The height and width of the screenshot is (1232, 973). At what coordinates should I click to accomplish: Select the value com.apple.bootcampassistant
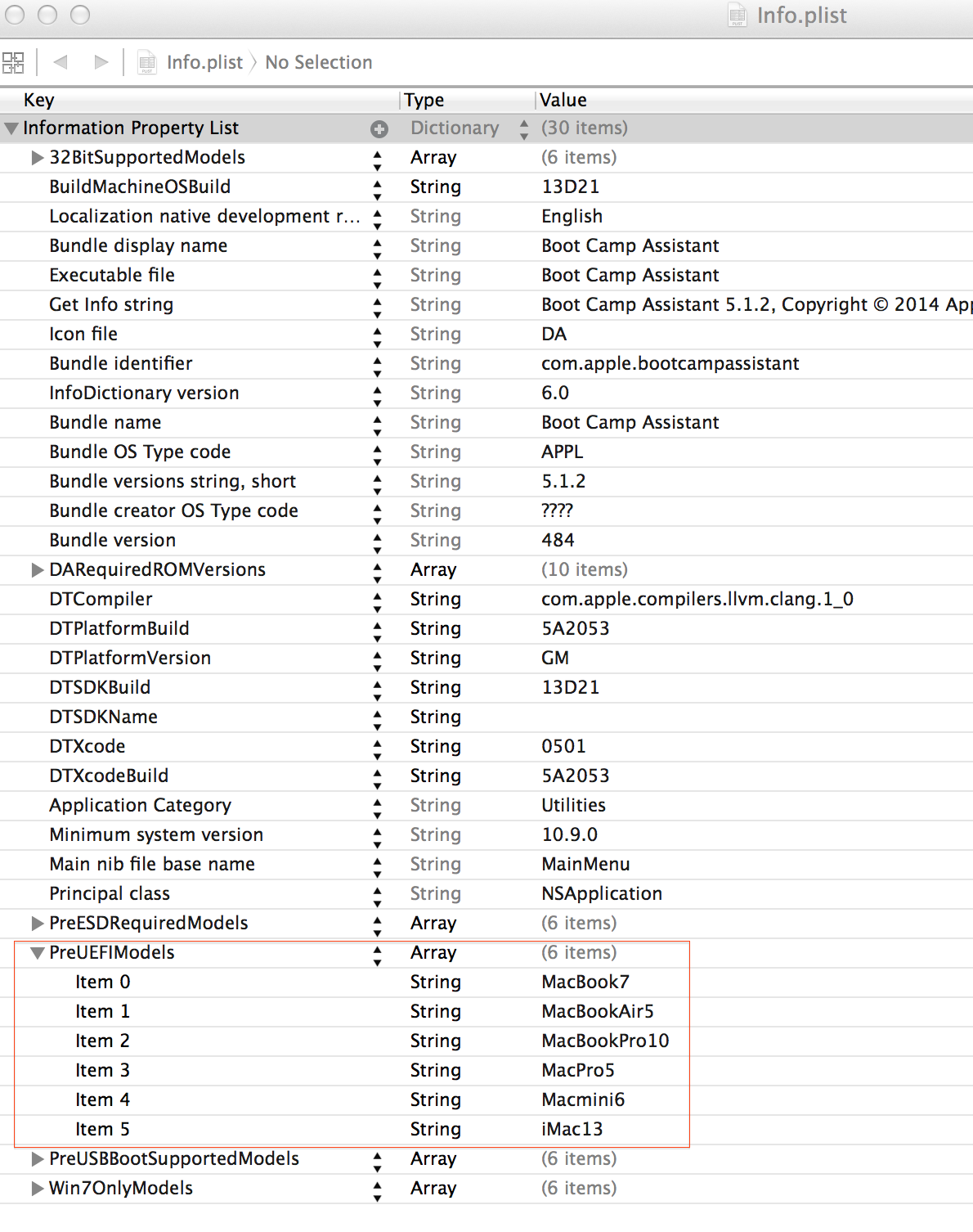670,364
